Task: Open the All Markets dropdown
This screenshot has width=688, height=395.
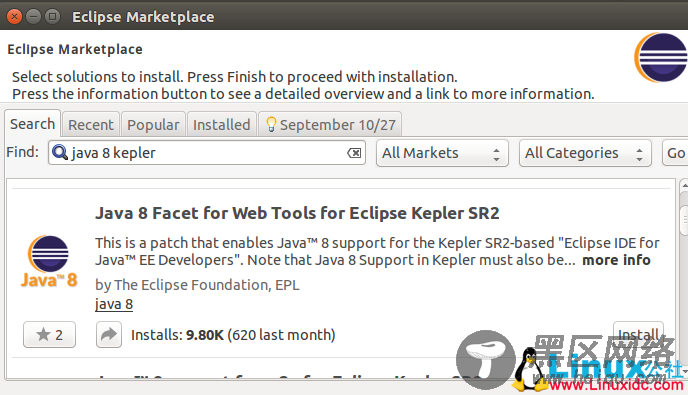Action: 442,153
